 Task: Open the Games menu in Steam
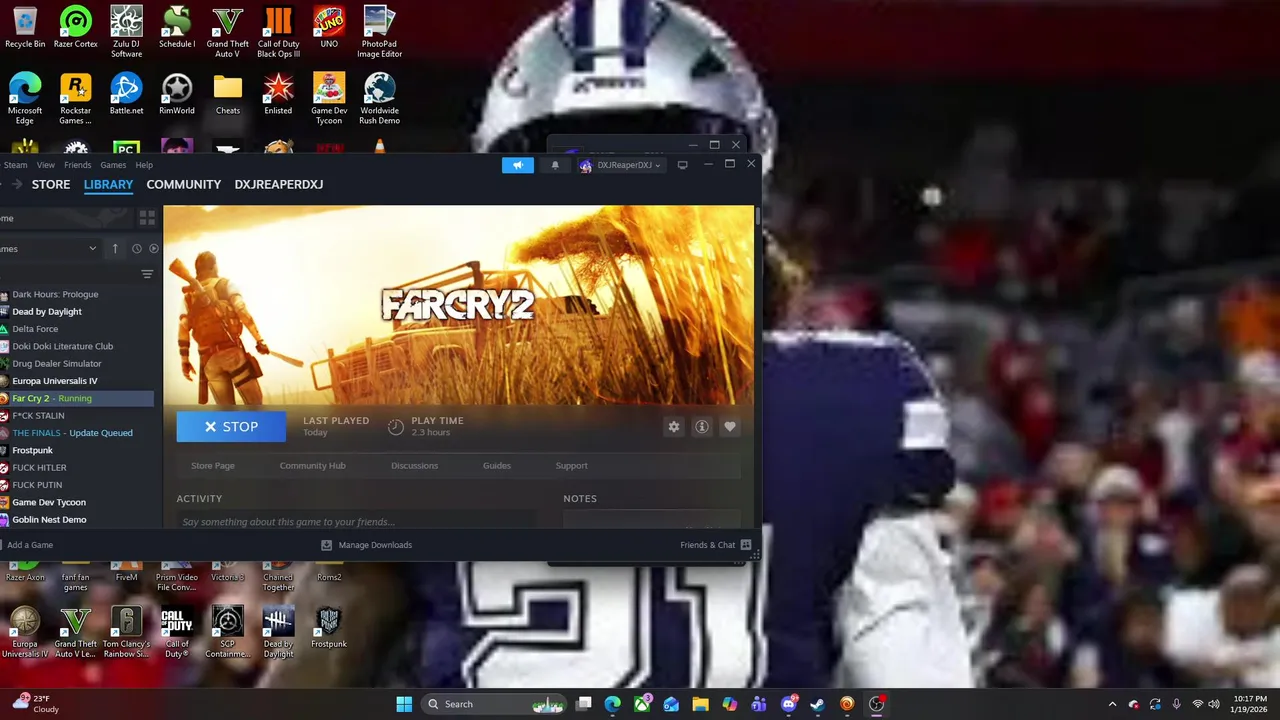[113, 165]
